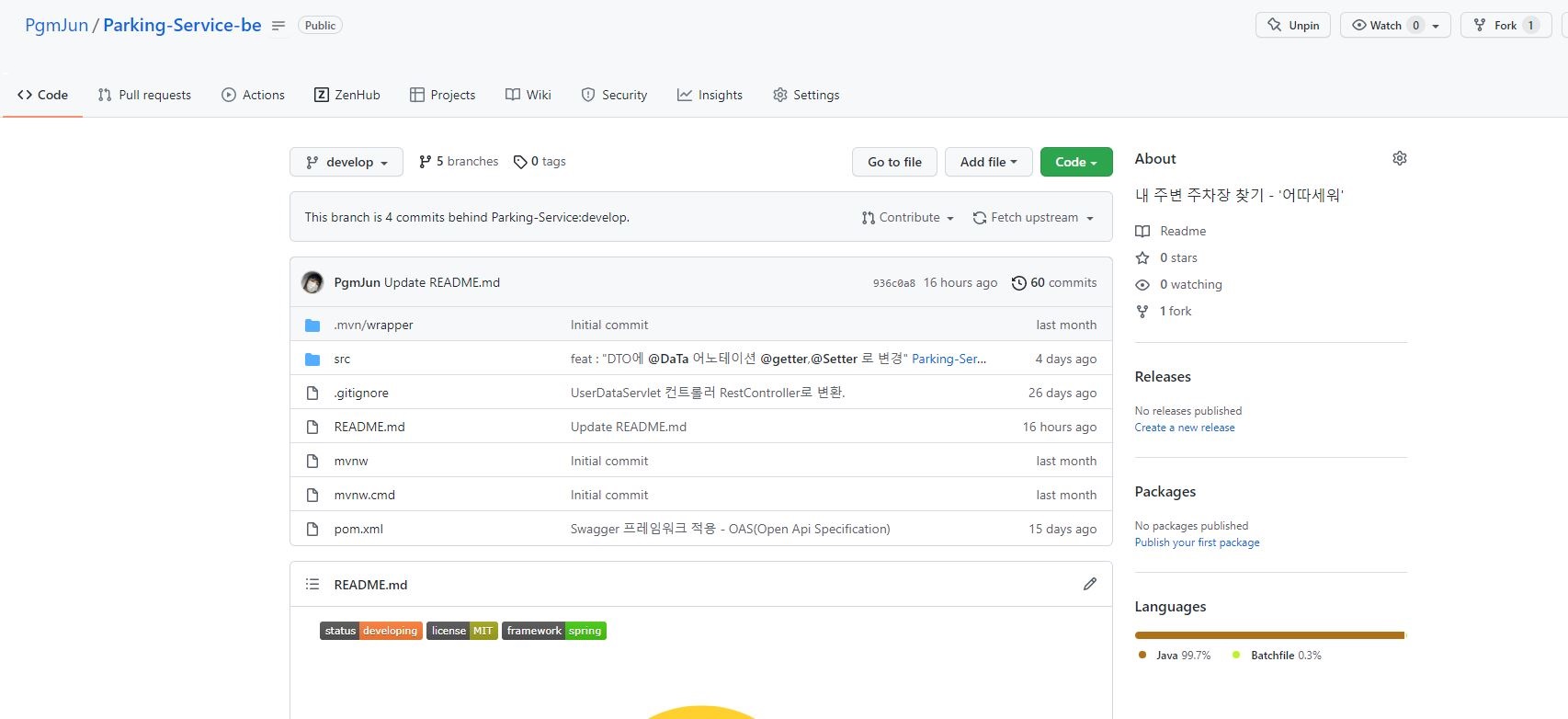Expand the Fetch upstream dropdown
The width and height of the screenshot is (1568, 719).
click(x=1034, y=218)
